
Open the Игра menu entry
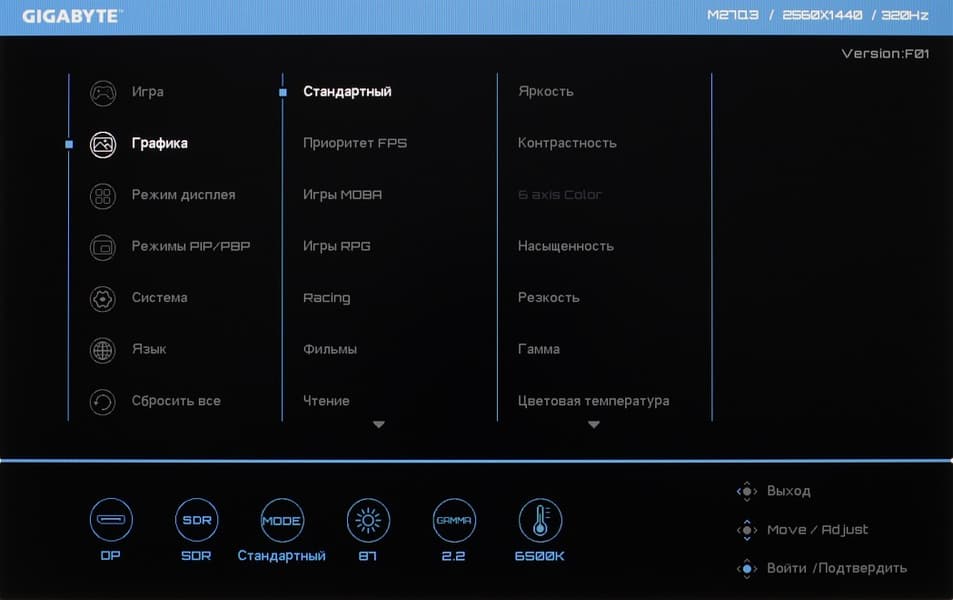tap(148, 92)
